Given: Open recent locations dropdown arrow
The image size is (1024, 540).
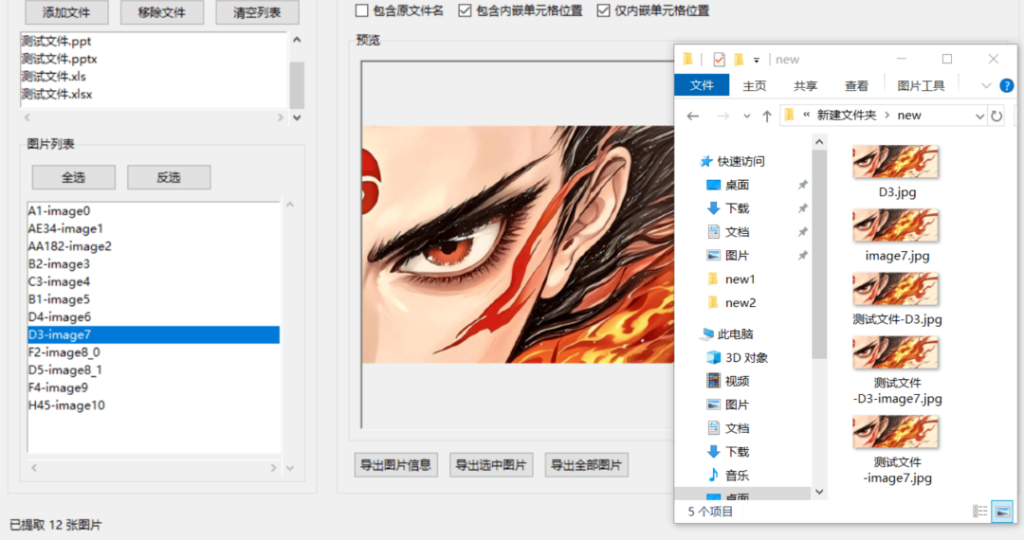Looking at the screenshot, I should coord(746,116).
